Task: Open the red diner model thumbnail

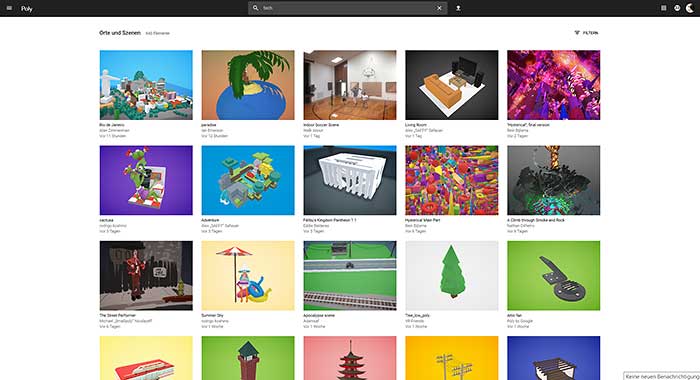Action: 146,358
